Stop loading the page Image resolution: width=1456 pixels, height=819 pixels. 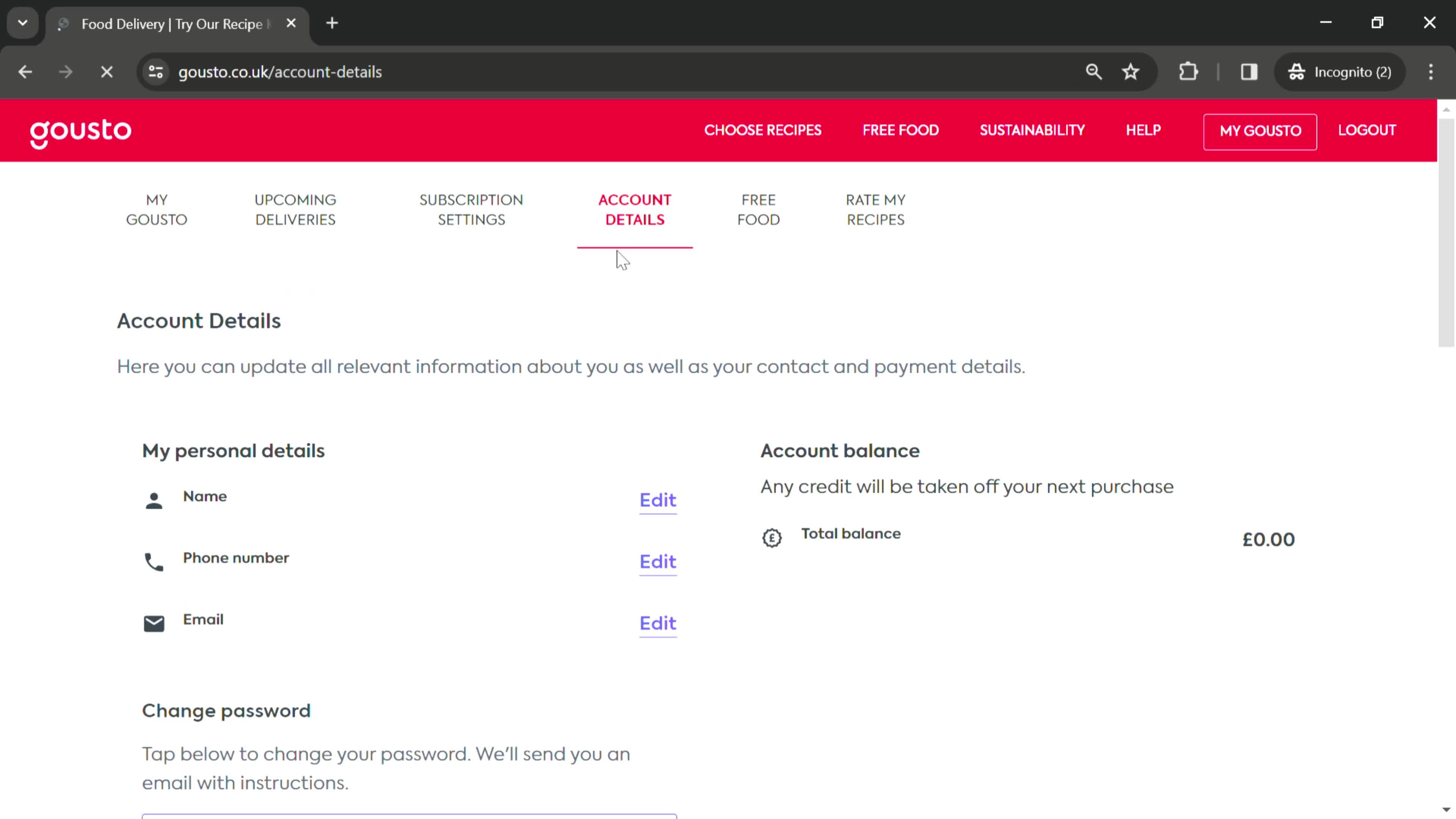[x=107, y=72]
